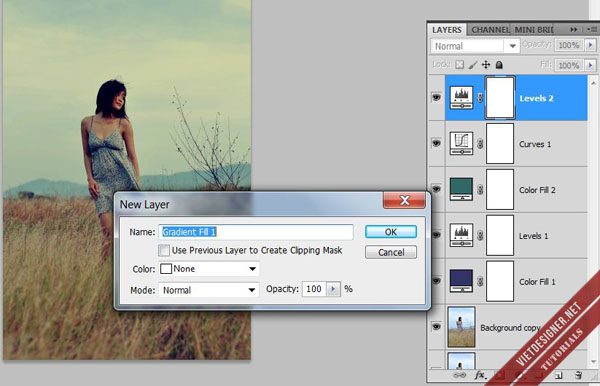Select the Curves 1 layer name
The image size is (600, 386).
tap(535, 144)
